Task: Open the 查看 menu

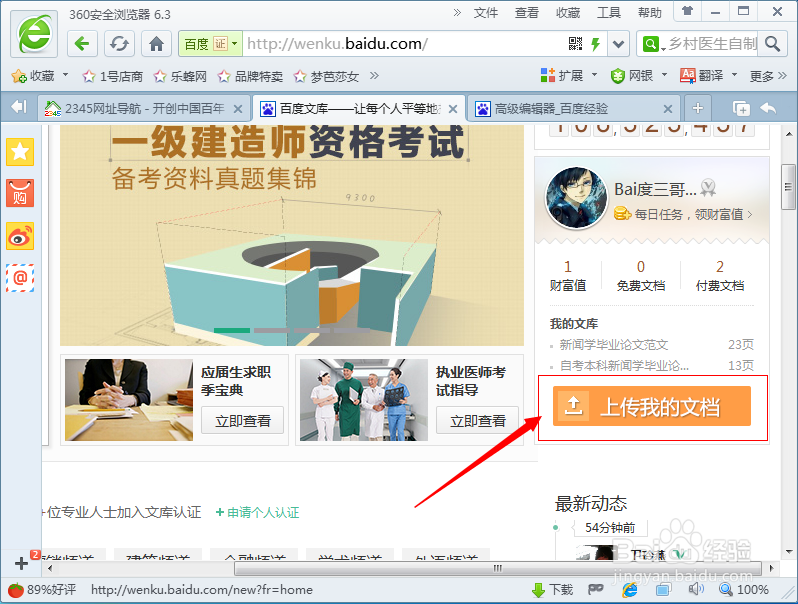Action: [x=526, y=13]
